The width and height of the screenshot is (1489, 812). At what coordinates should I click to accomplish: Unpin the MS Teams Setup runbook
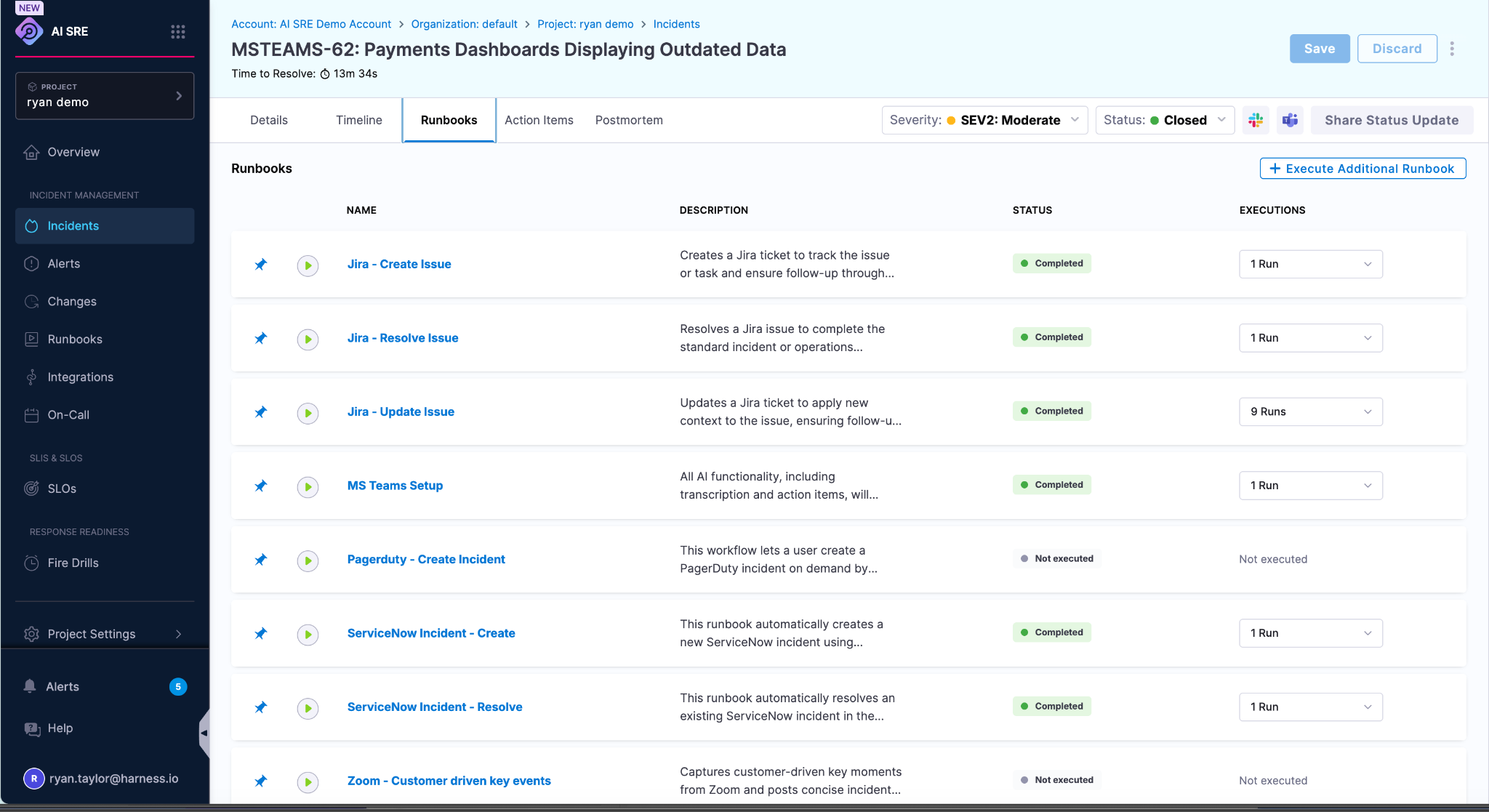click(x=260, y=486)
